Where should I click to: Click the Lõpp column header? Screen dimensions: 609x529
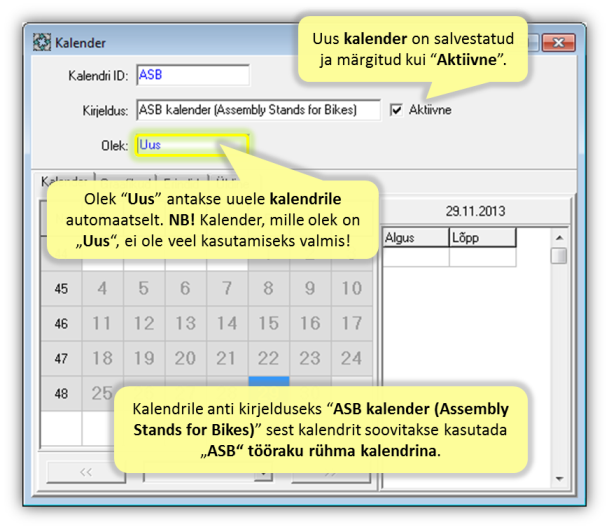482,238
